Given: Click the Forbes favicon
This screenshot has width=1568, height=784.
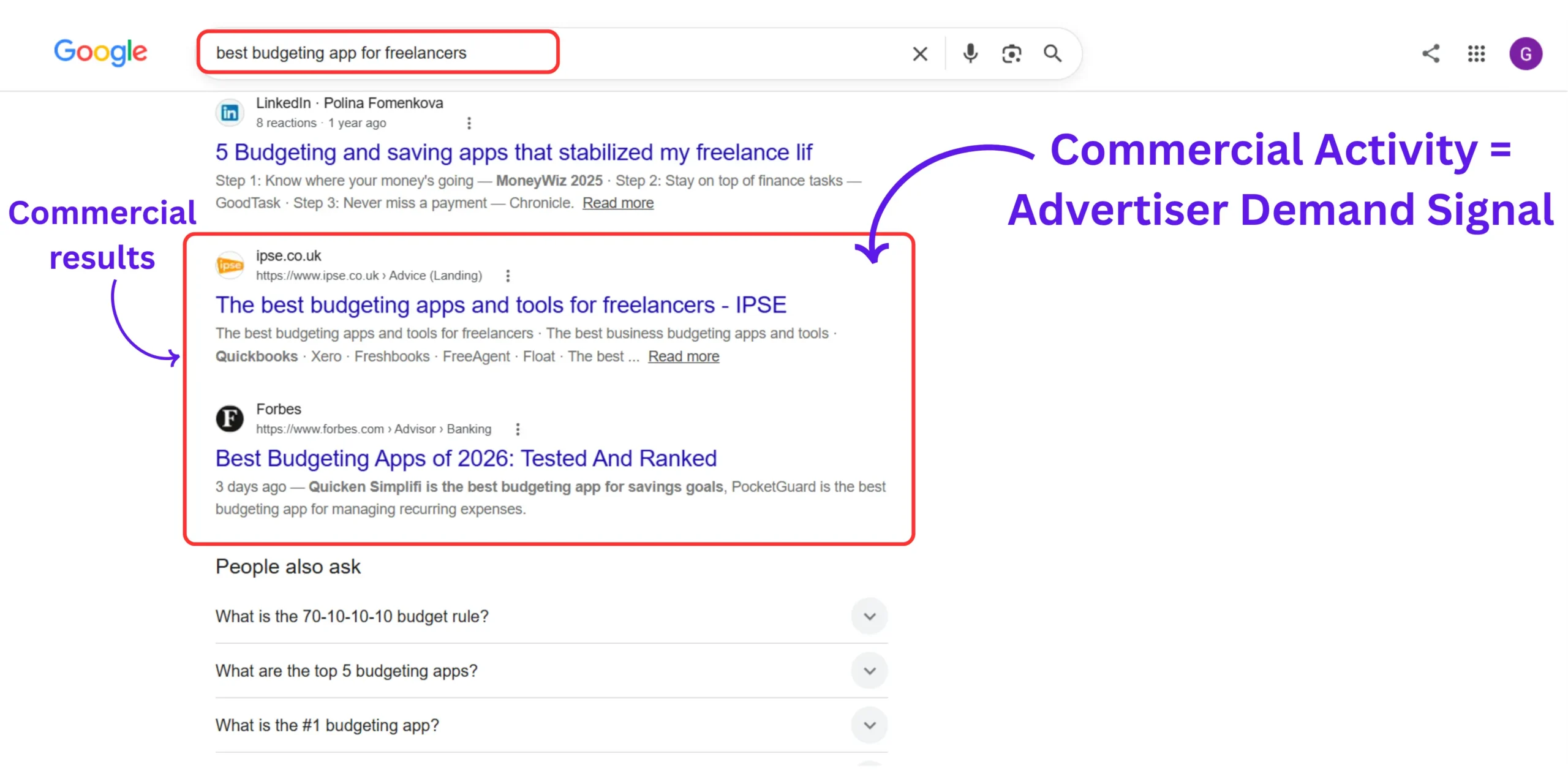Looking at the screenshot, I should pos(230,419).
